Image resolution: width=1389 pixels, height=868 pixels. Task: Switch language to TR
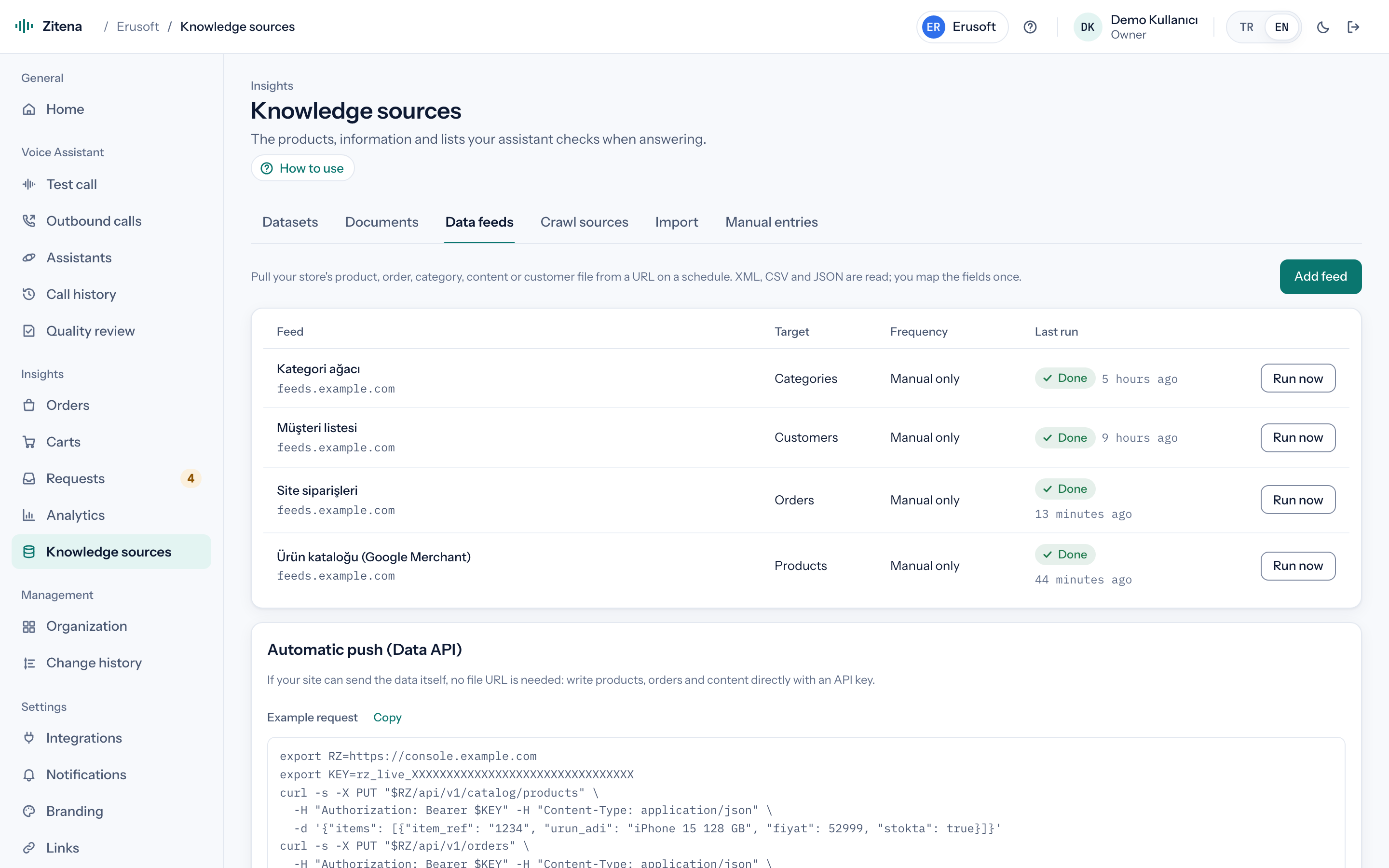1246,27
